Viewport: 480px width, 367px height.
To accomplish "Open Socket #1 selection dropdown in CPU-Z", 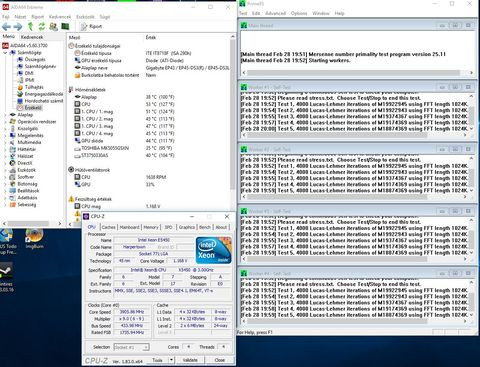I will tap(131, 347).
